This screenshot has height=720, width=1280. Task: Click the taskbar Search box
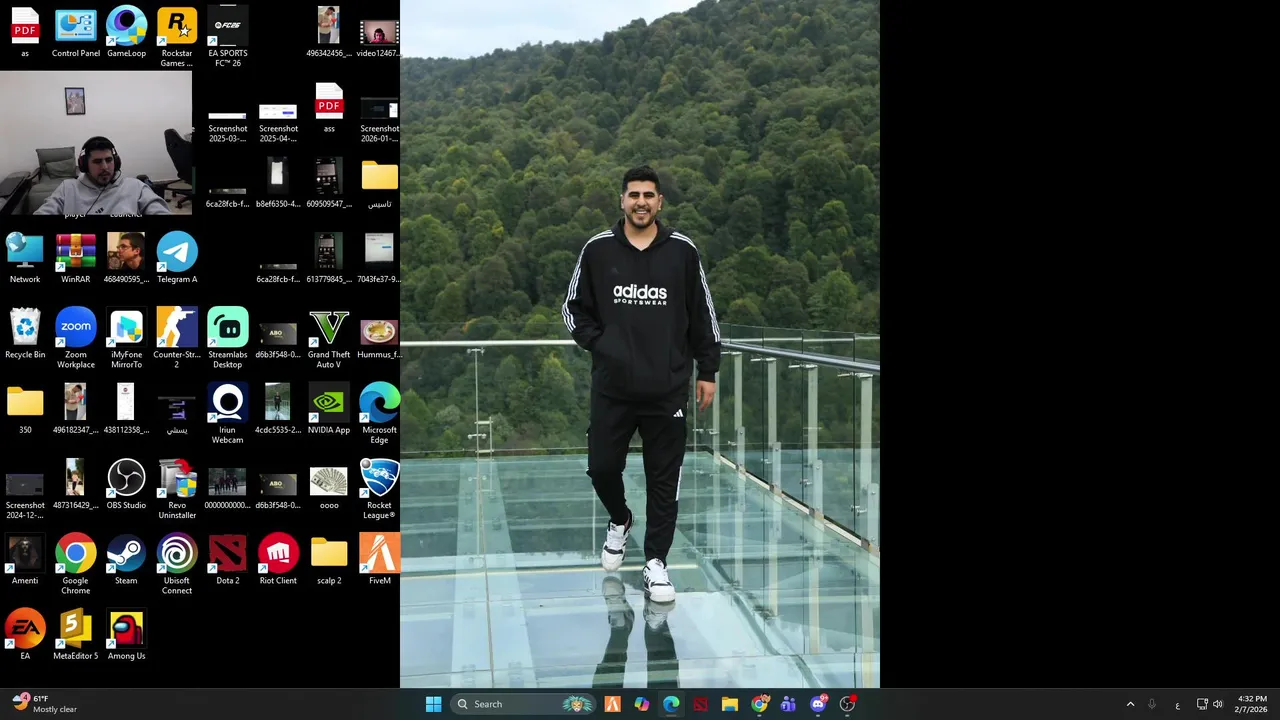point(523,704)
